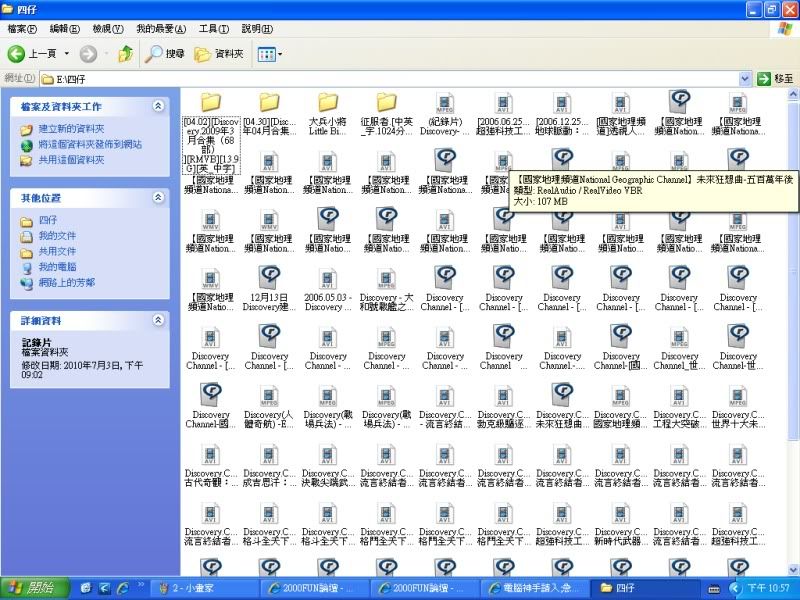Select the Discovery - 大和號戰艦之 file
The height and width of the screenshot is (600, 800).
[386, 288]
